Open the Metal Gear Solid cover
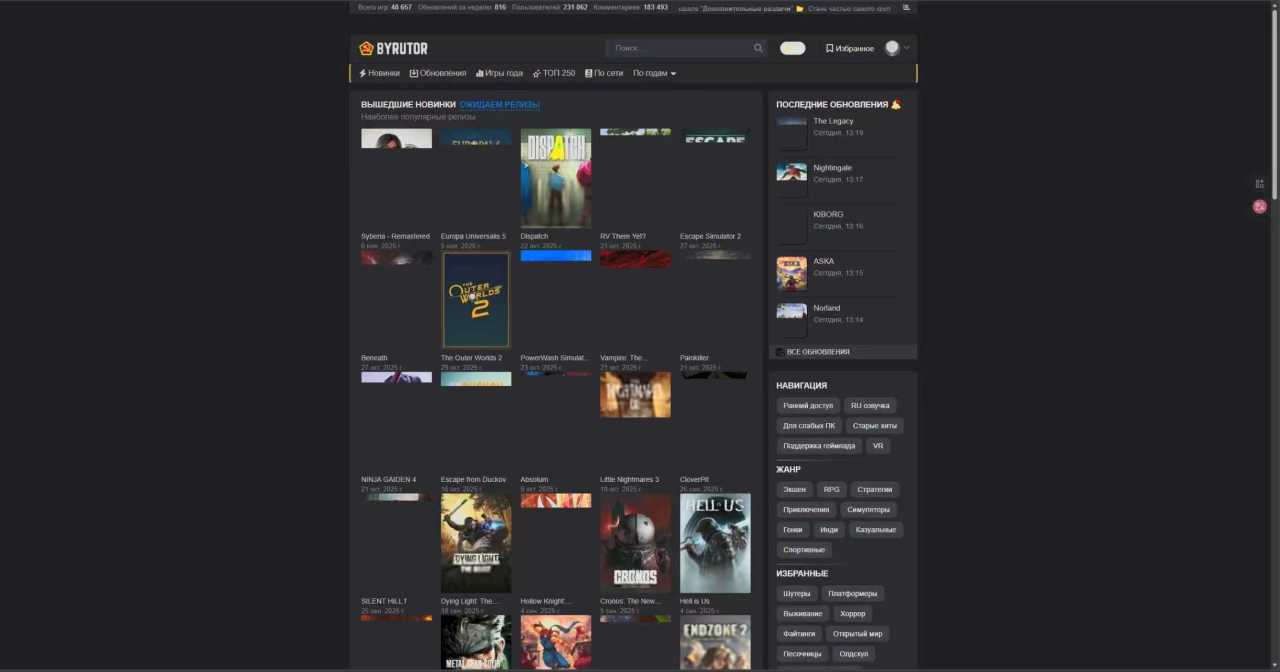Screen dimensions: 1280x672 pyautogui.click(x=476, y=643)
